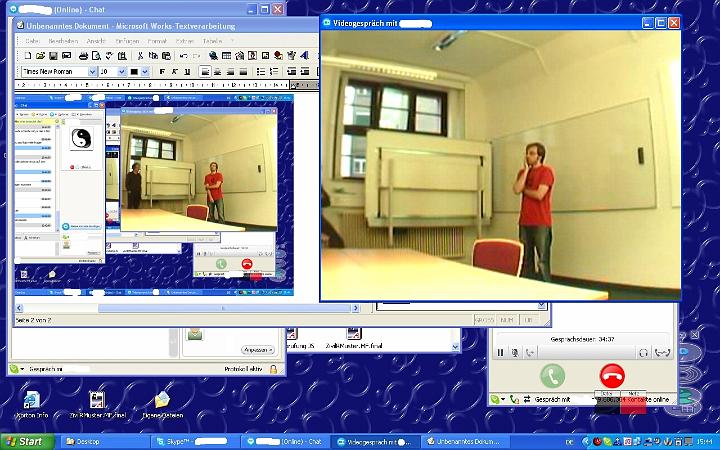Viewport: 720px width, 450px height.
Task: Click the left scroll arrow in the Works document
Action: coord(19,308)
